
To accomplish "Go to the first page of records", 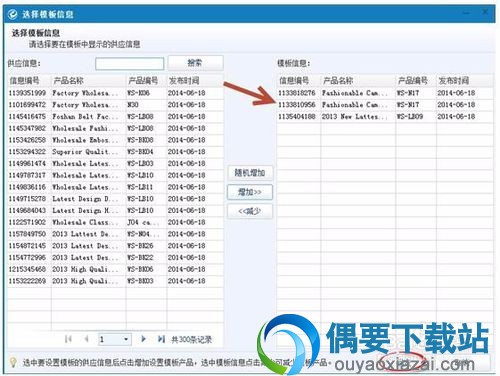I will pos(68,339).
